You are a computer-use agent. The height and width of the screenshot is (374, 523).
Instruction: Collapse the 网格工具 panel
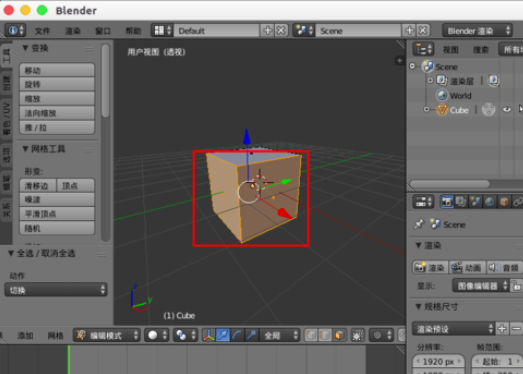click(25, 149)
